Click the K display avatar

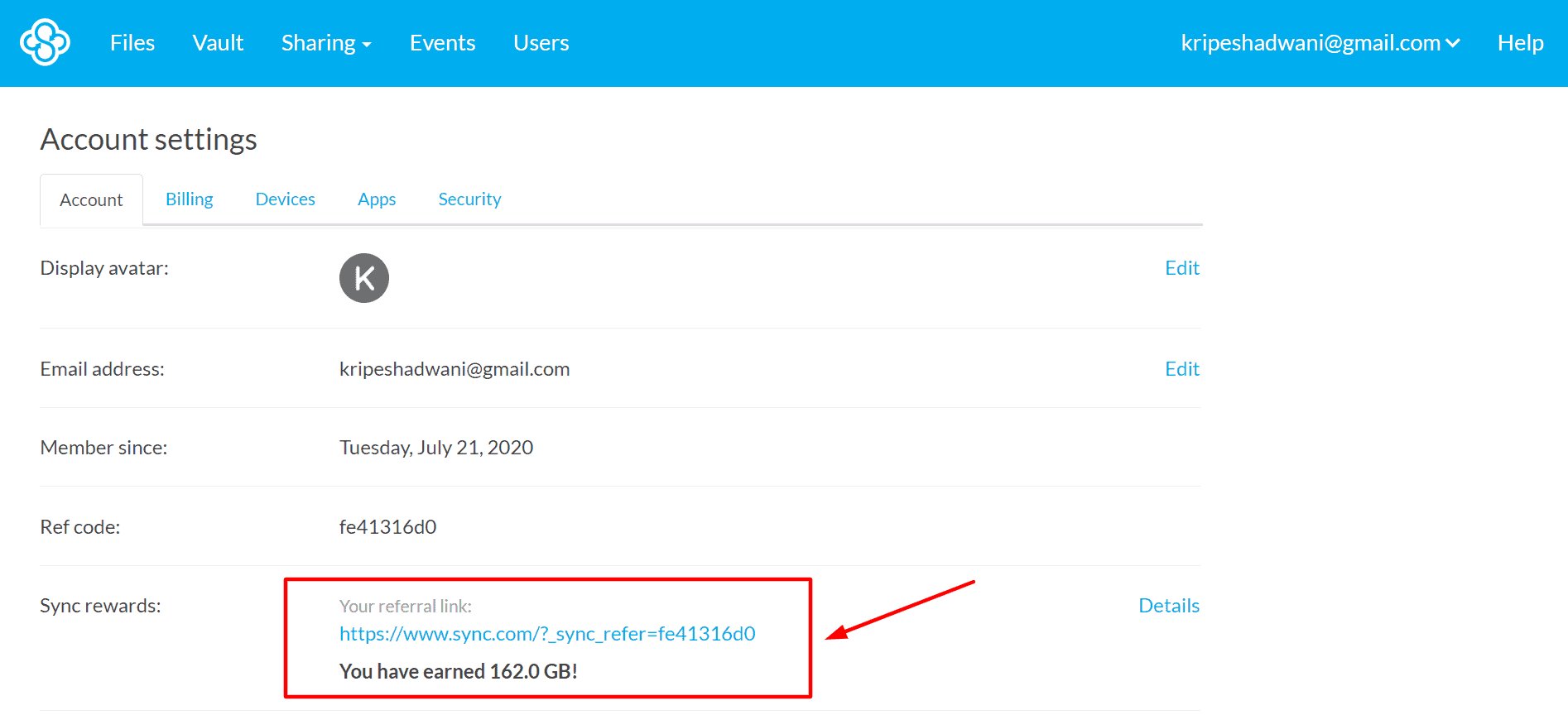[363, 278]
